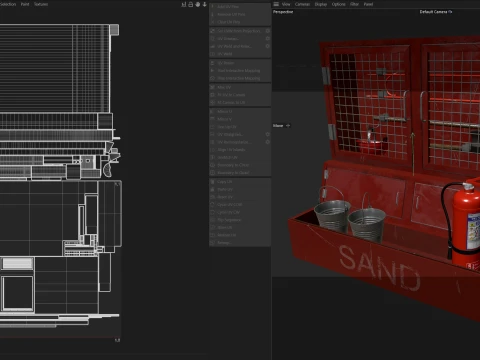Choose Start Interactive Mapping

pyautogui.click(x=240, y=70)
